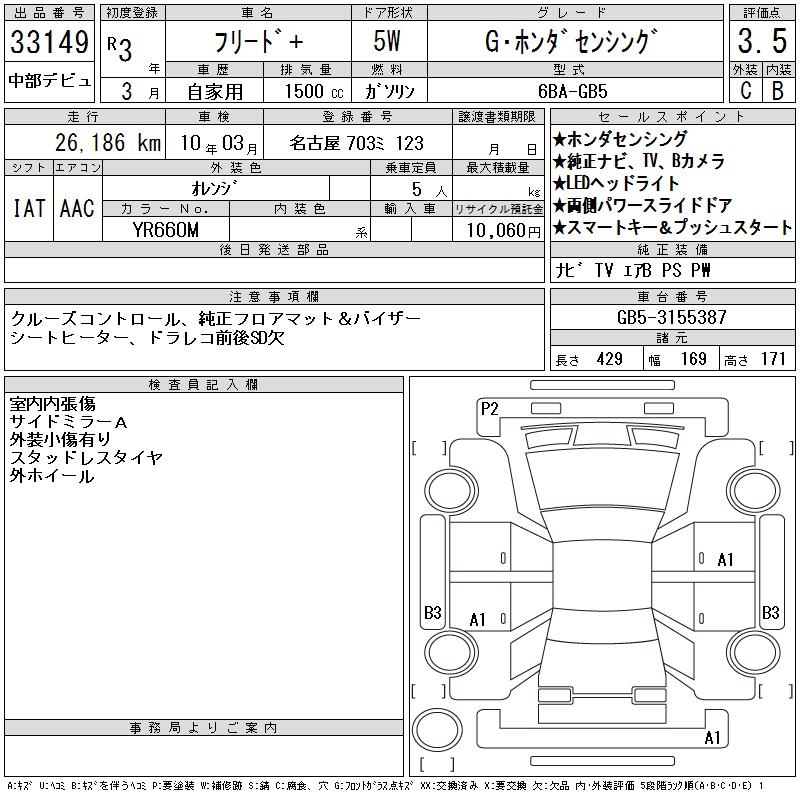The image size is (800, 800).
Task: Click the star before ホンダセンシング sales point
Action: click(559, 139)
